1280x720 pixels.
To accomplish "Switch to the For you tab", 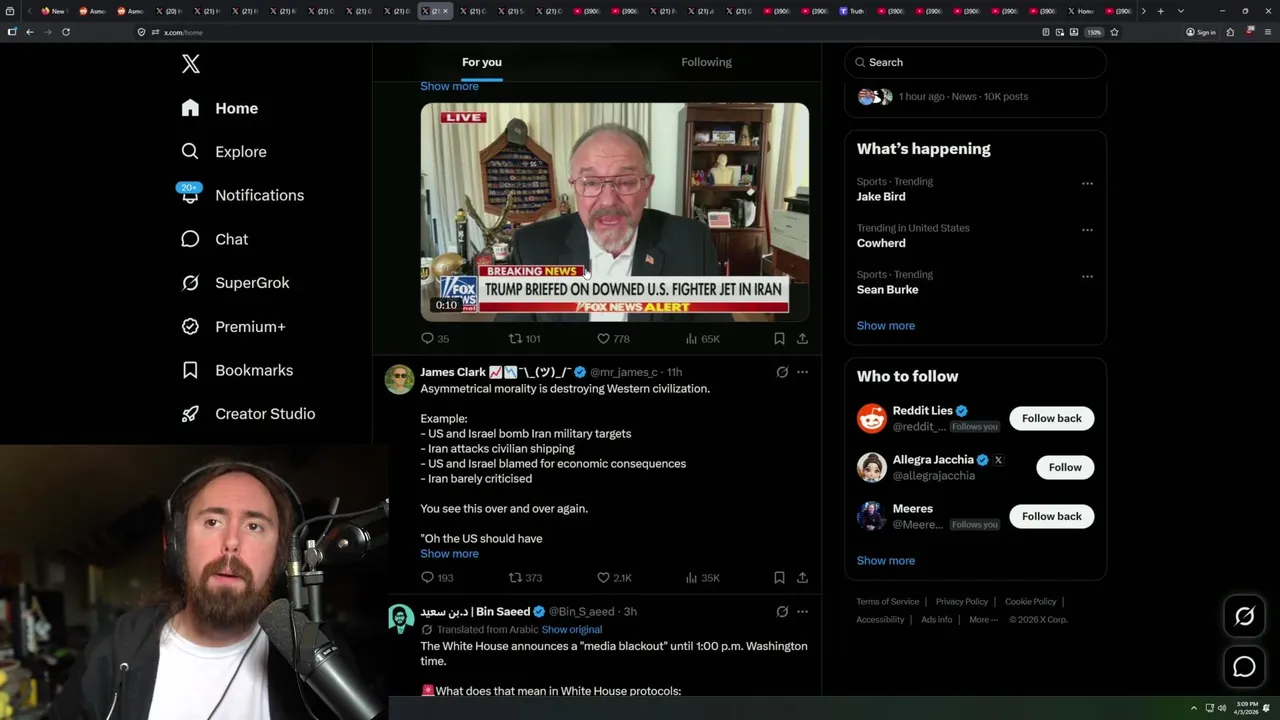I will [482, 62].
